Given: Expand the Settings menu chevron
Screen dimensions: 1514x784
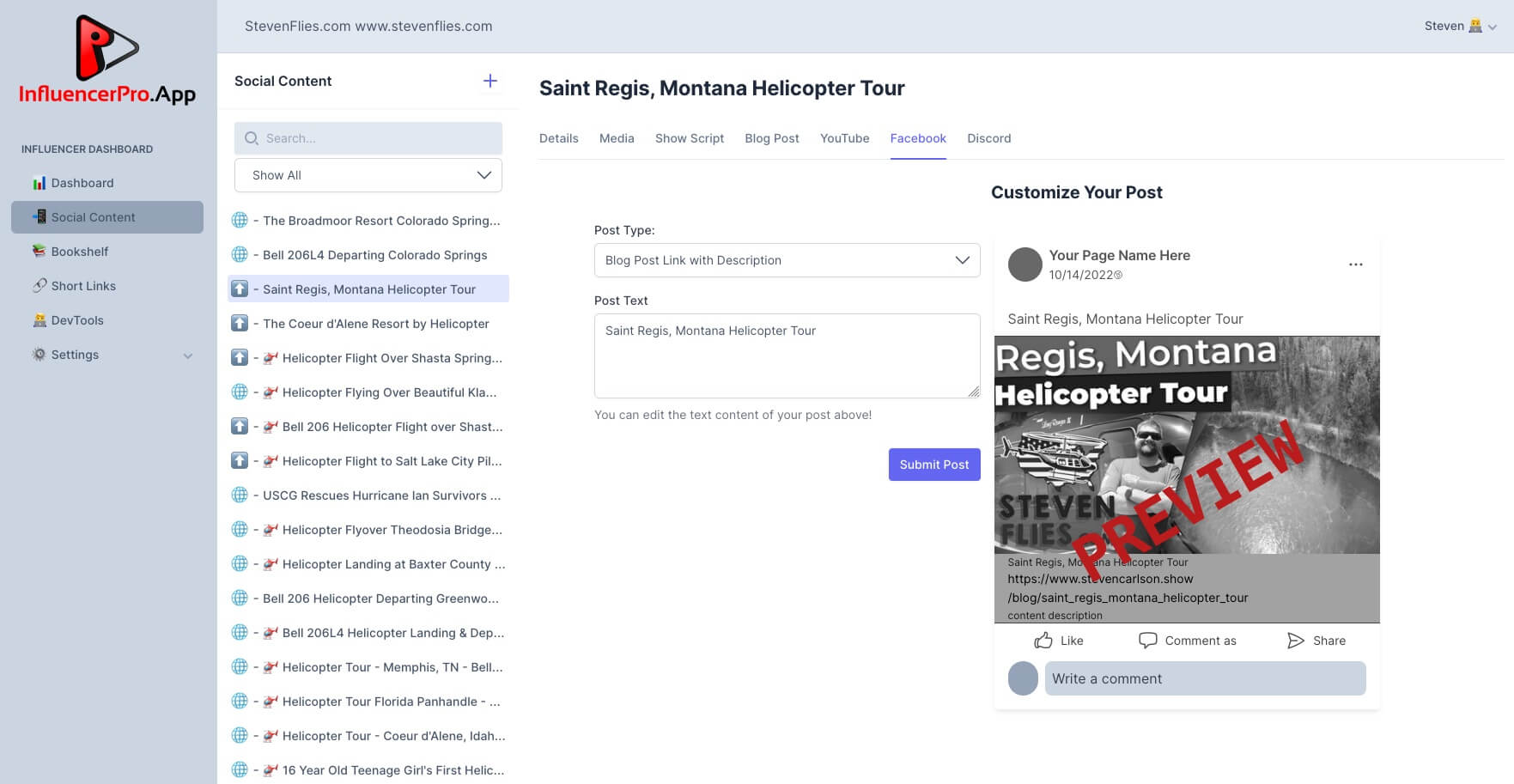Looking at the screenshot, I should pyautogui.click(x=188, y=356).
